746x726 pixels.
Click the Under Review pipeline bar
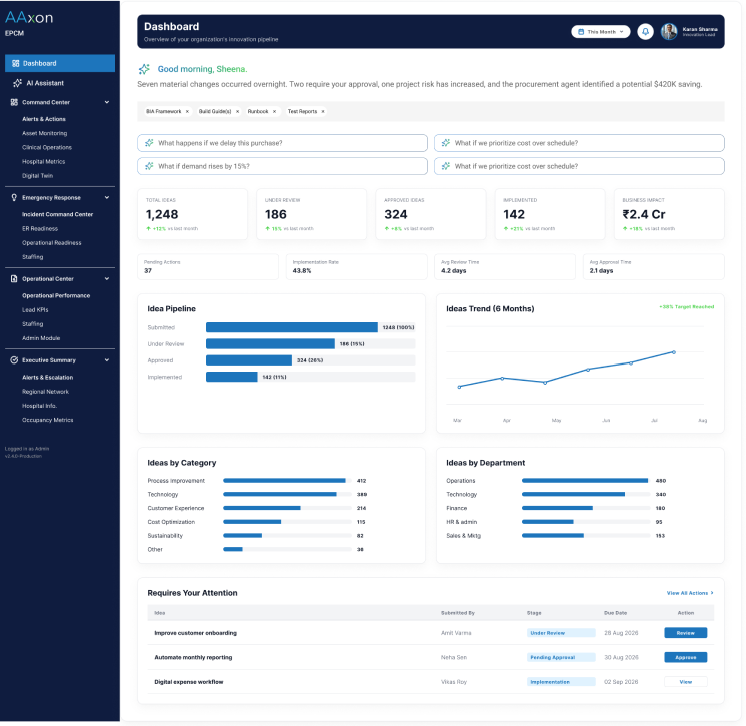(x=270, y=343)
